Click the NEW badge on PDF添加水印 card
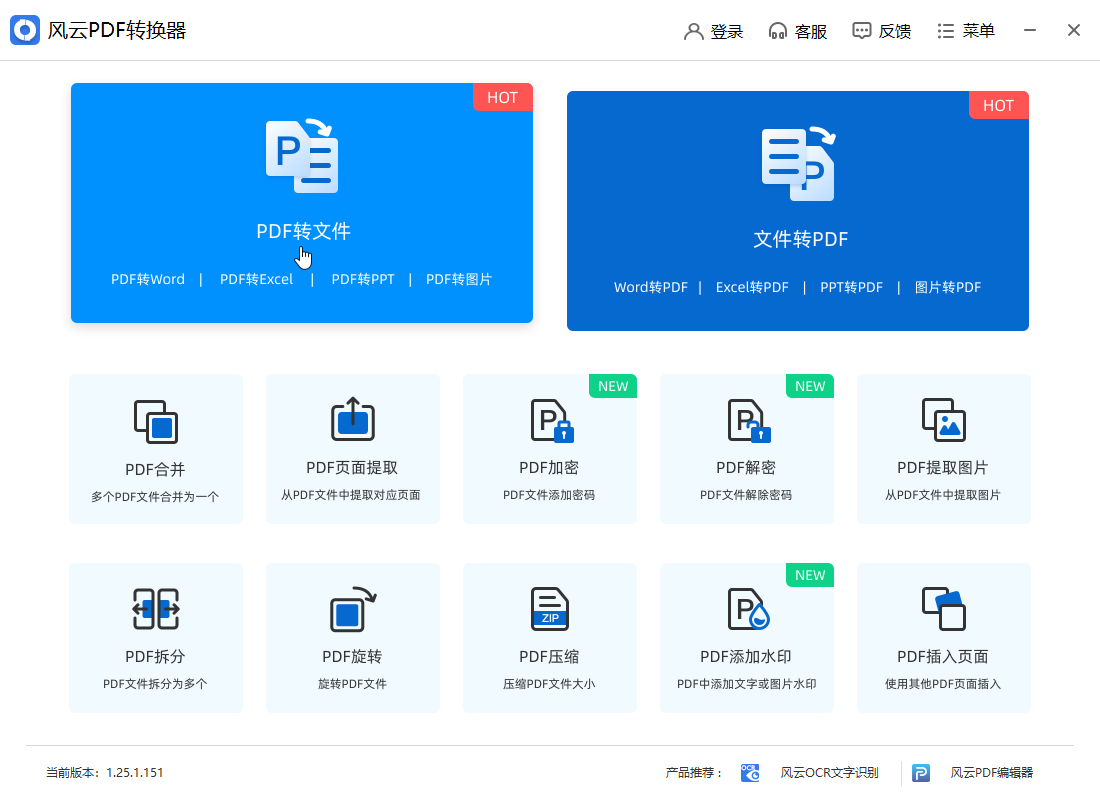 (x=810, y=575)
